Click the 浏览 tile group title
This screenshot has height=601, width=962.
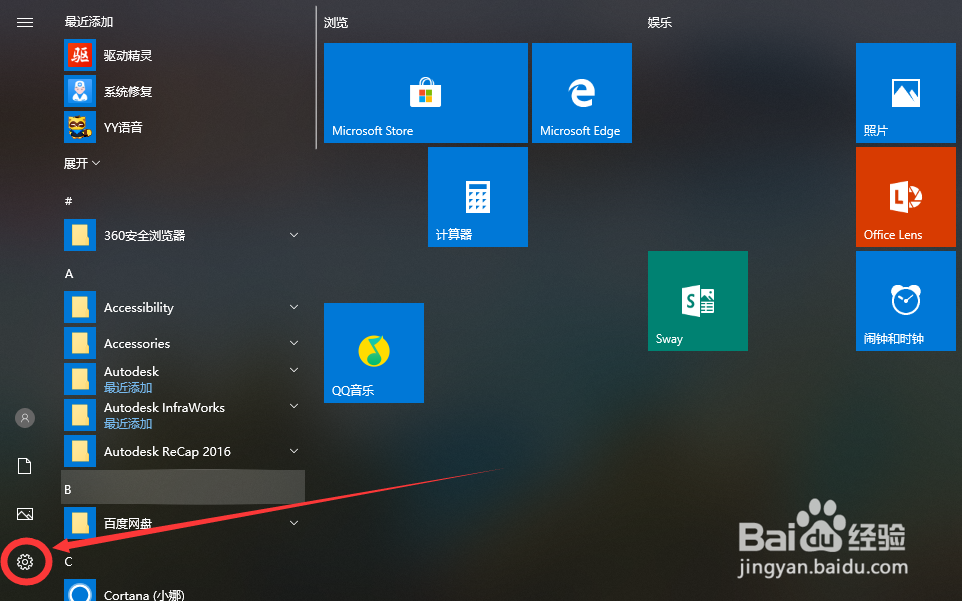click(x=336, y=23)
